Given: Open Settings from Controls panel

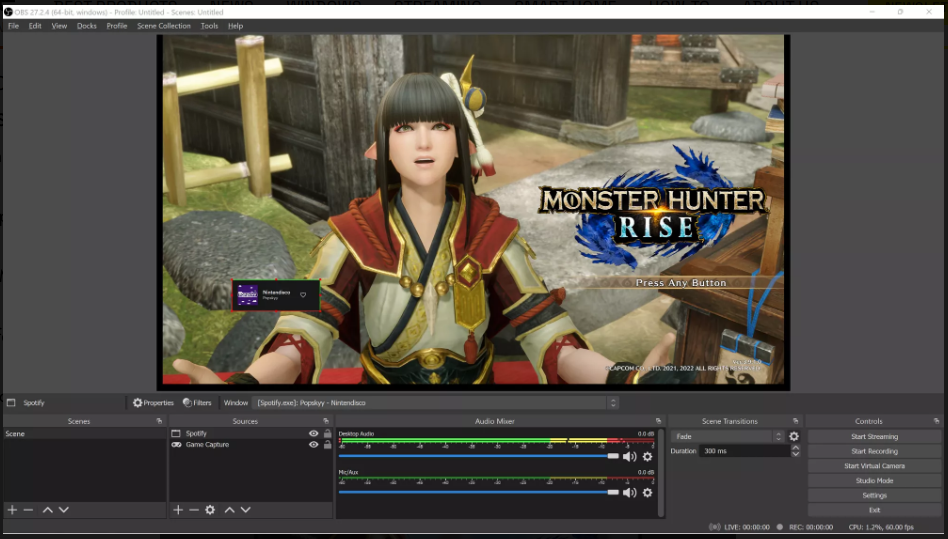Looking at the screenshot, I should (874, 495).
